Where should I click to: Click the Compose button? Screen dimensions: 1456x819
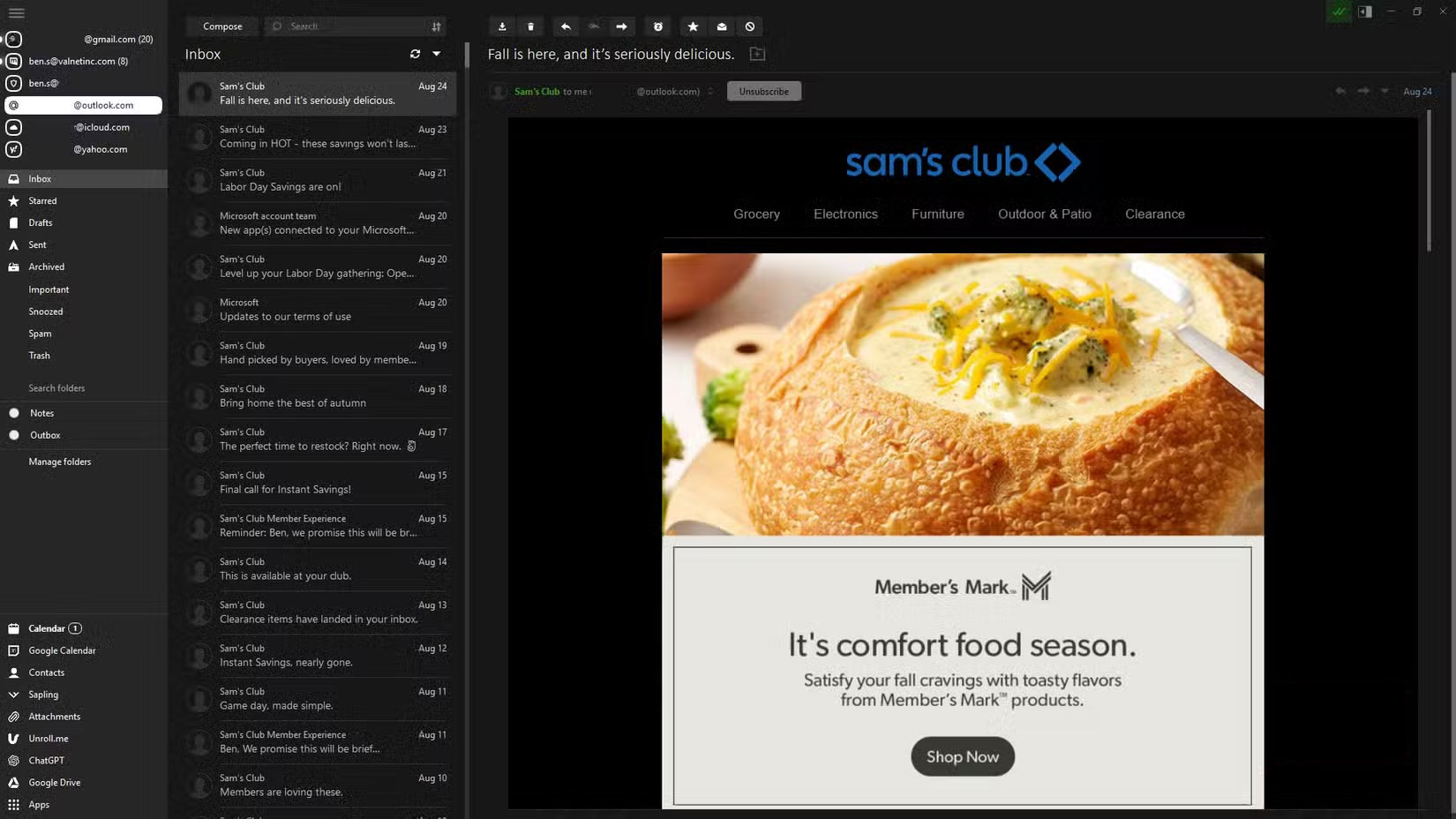[x=222, y=26]
